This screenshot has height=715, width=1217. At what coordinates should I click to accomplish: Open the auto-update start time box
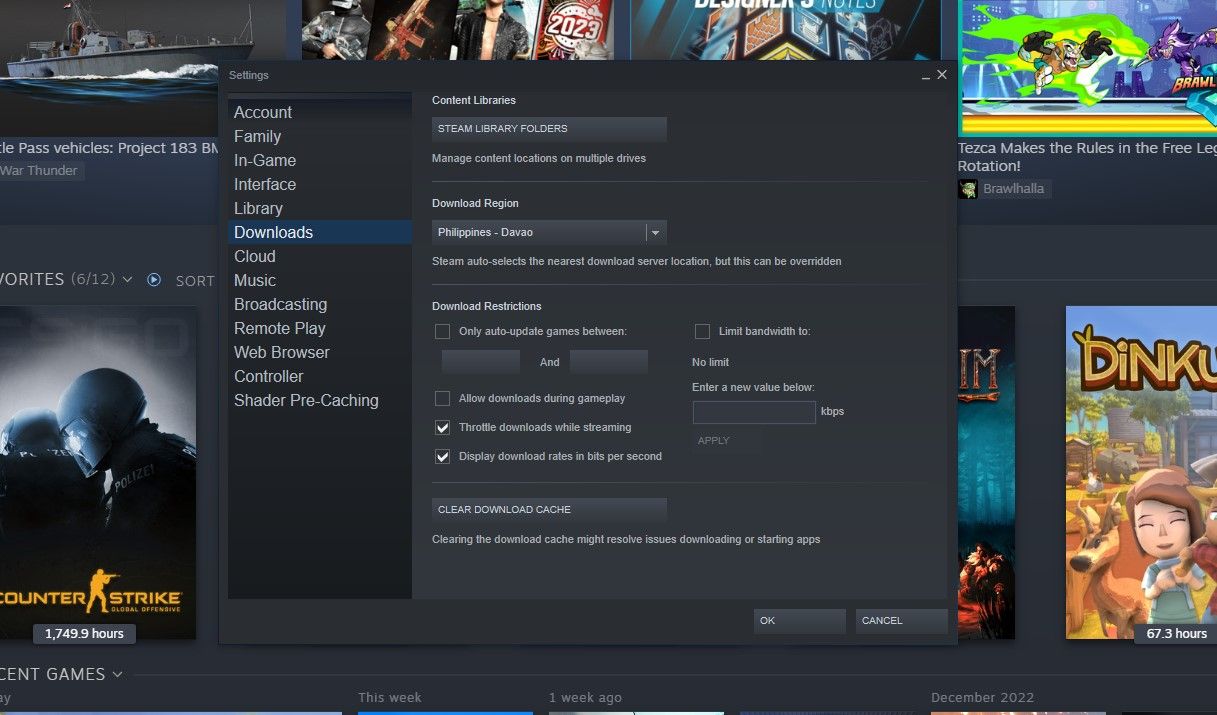(481, 362)
